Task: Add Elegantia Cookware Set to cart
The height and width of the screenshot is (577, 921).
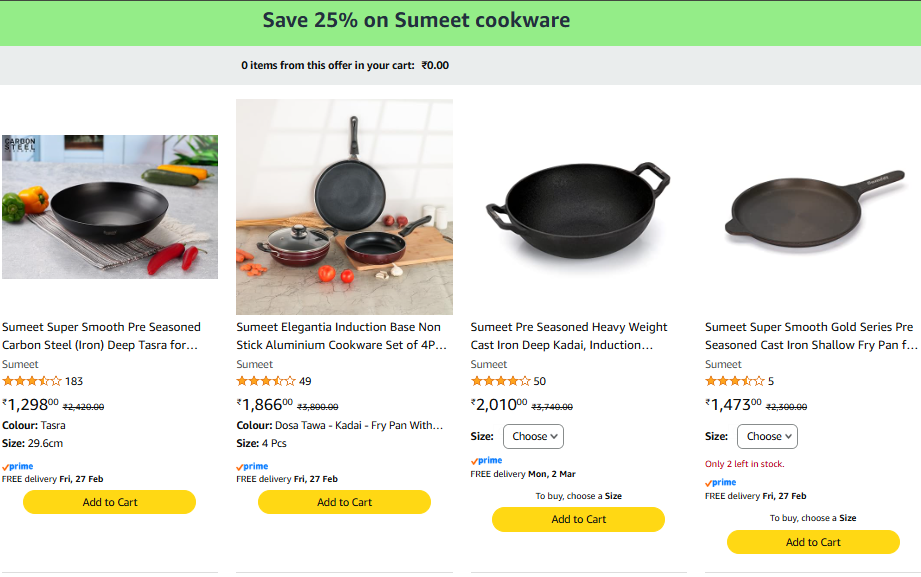Action: (x=344, y=502)
